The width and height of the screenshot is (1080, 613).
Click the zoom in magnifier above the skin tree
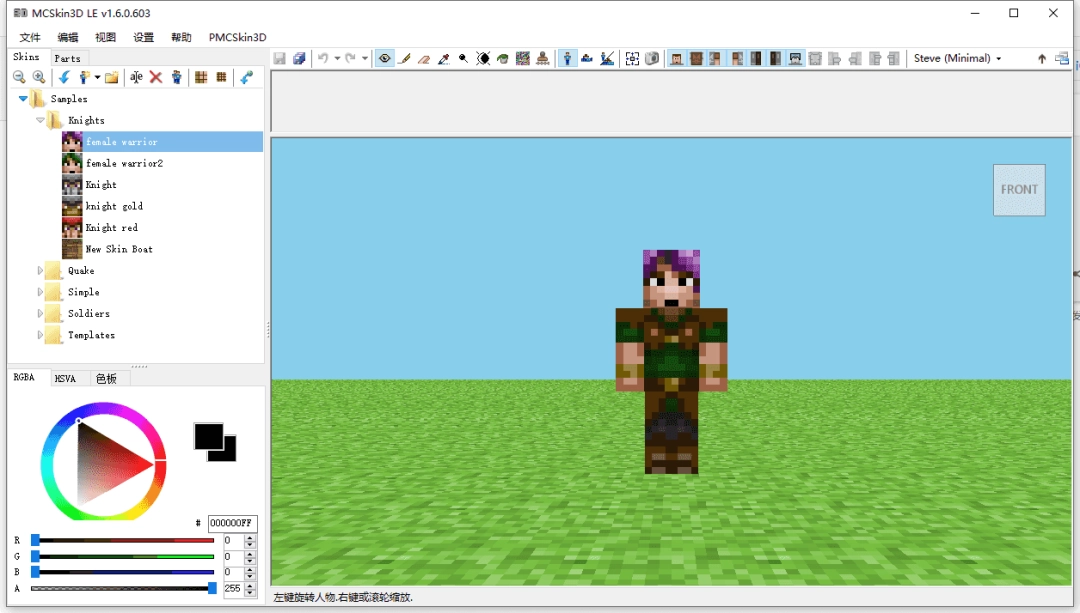click(x=38, y=77)
